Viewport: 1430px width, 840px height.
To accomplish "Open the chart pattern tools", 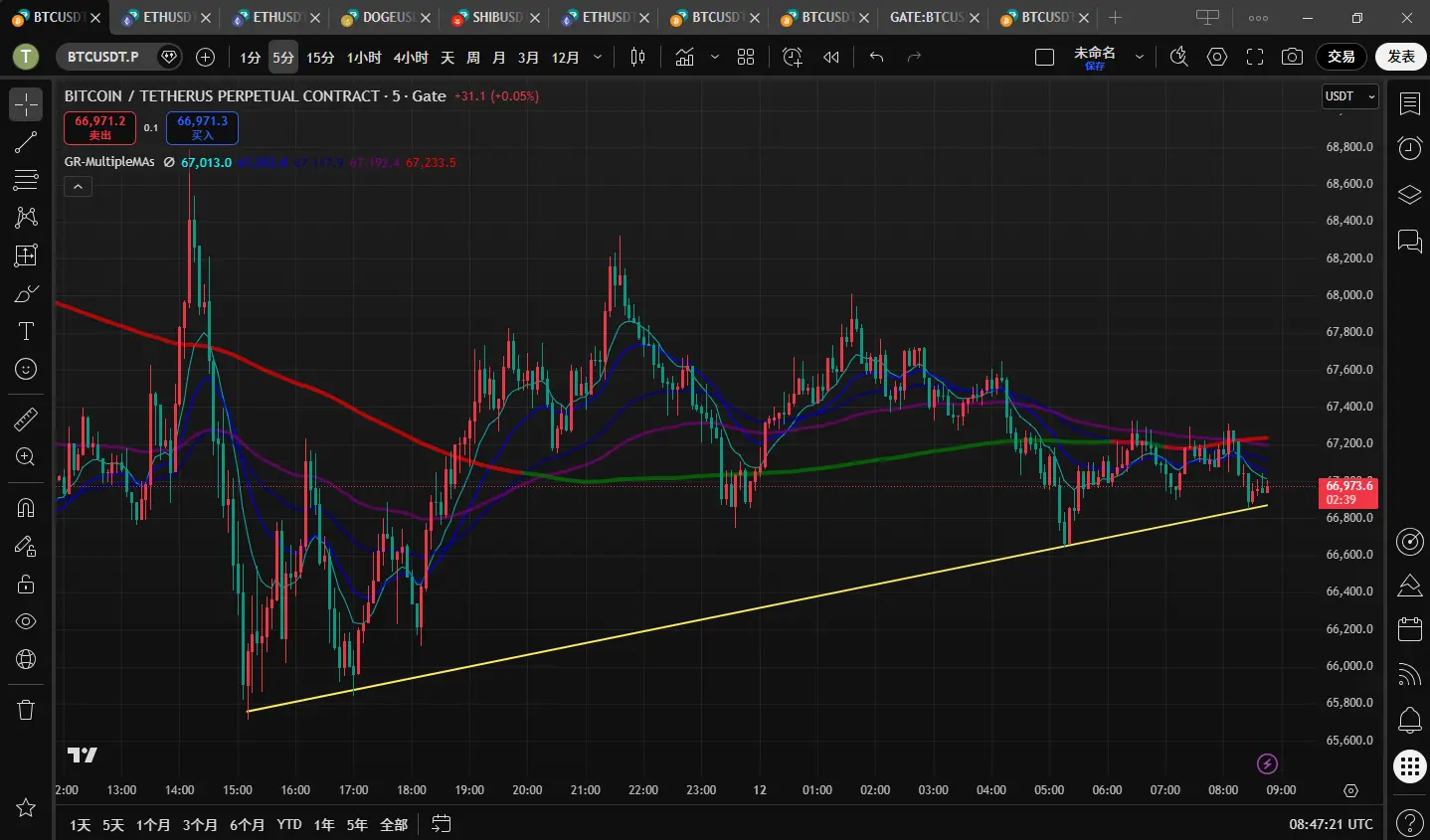I will (x=26, y=218).
